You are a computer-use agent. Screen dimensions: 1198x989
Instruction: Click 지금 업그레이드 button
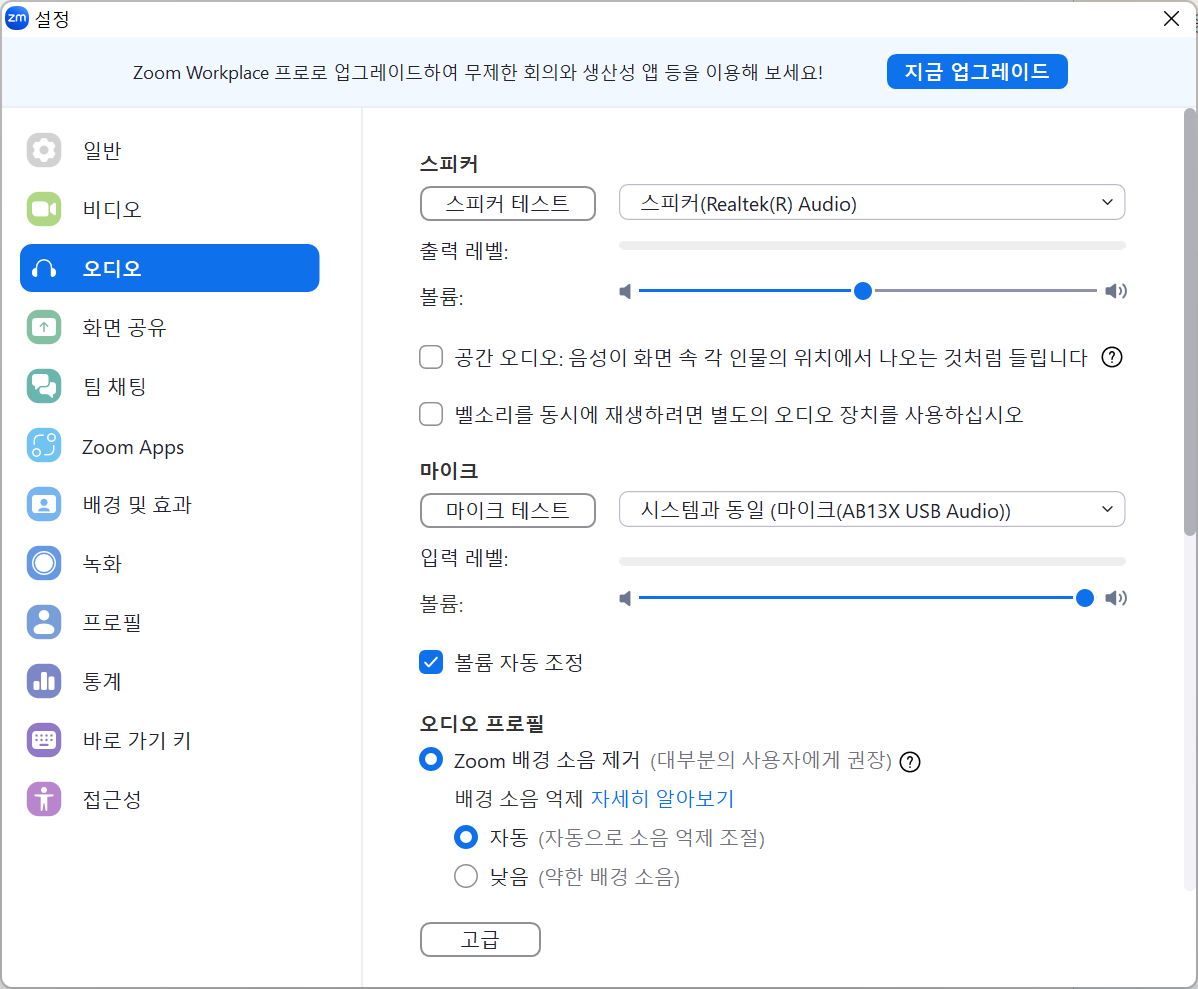tap(976, 72)
